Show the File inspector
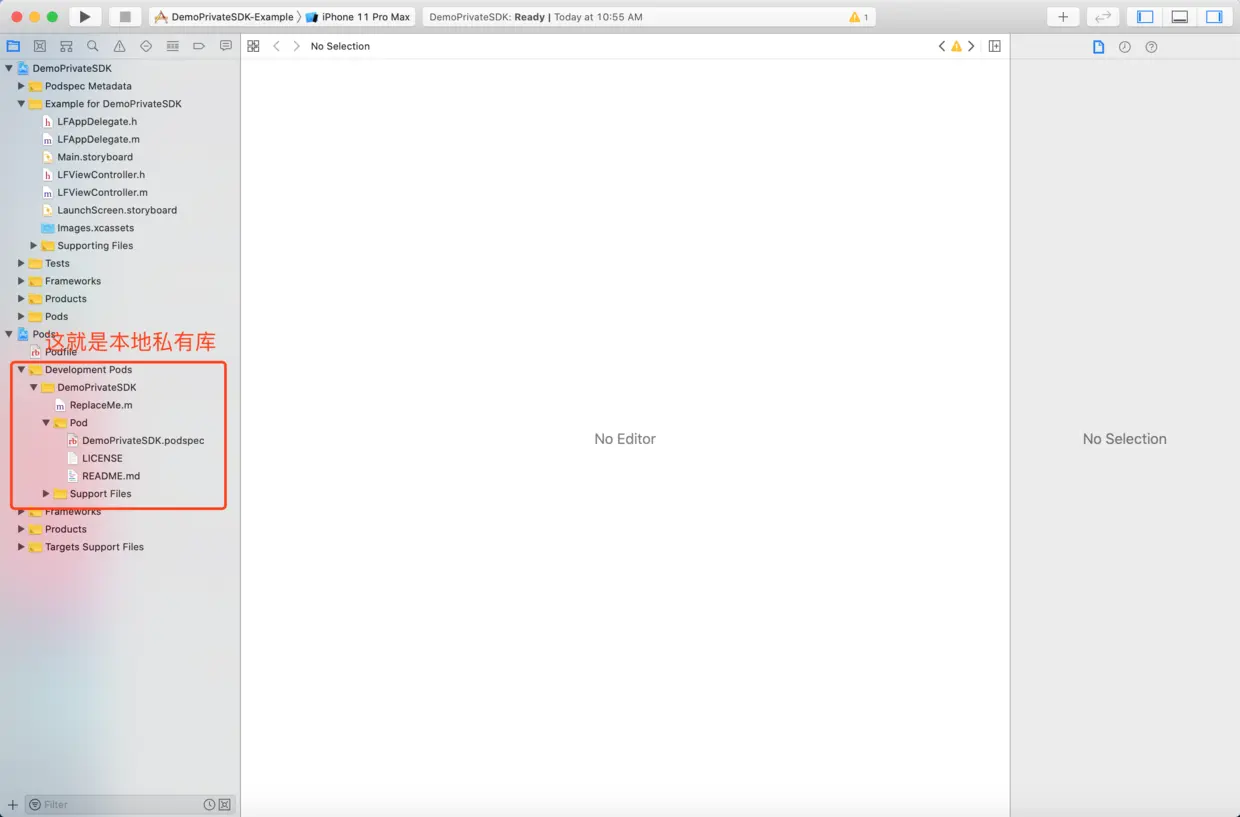The width and height of the screenshot is (1240, 817). [x=1098, y=47]
